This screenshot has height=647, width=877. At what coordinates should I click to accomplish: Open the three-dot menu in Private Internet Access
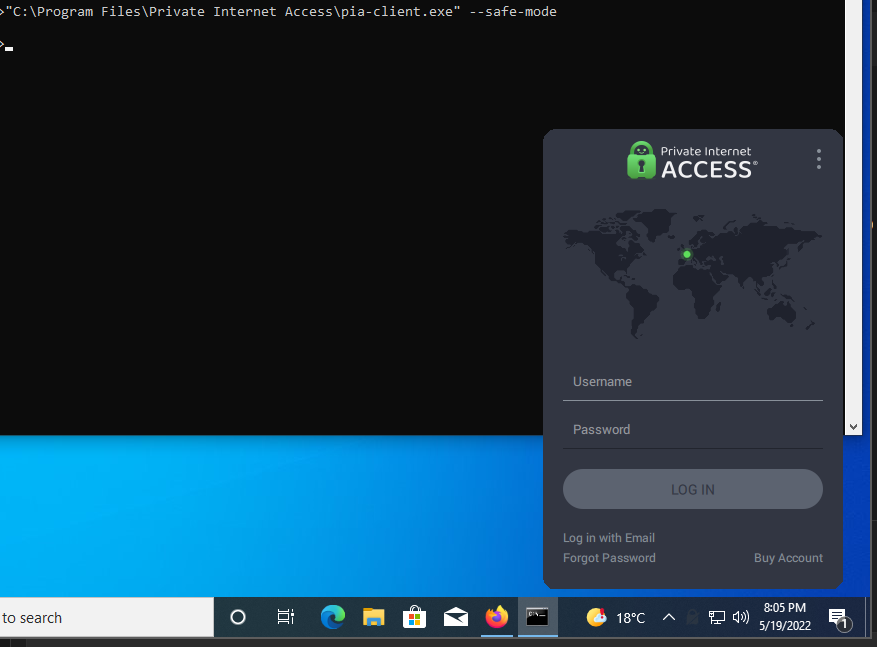[x=819, y=159]
